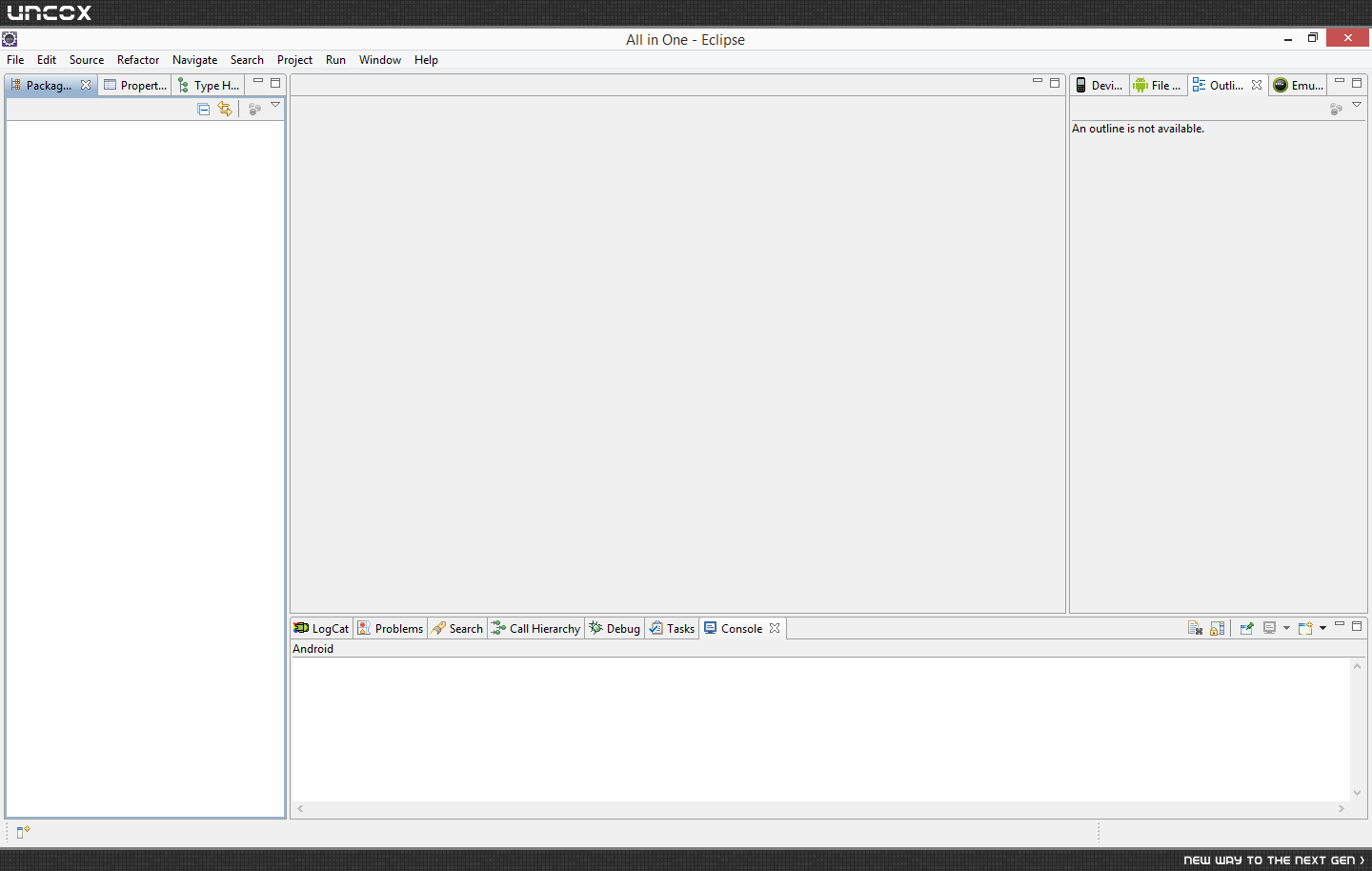Open the Outline view menu arrow
Screen dimensions: 1372x871
(1357, 105)
